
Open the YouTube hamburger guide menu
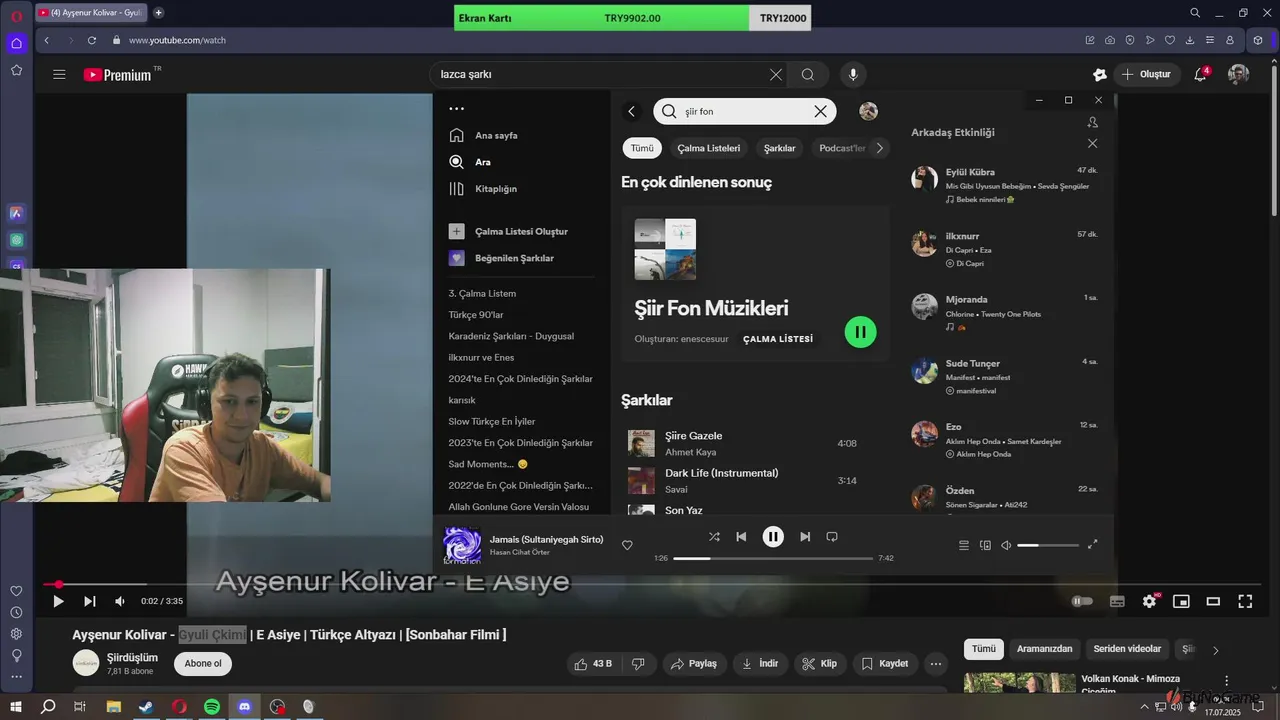pyautogui.click(x=59, y=74)
